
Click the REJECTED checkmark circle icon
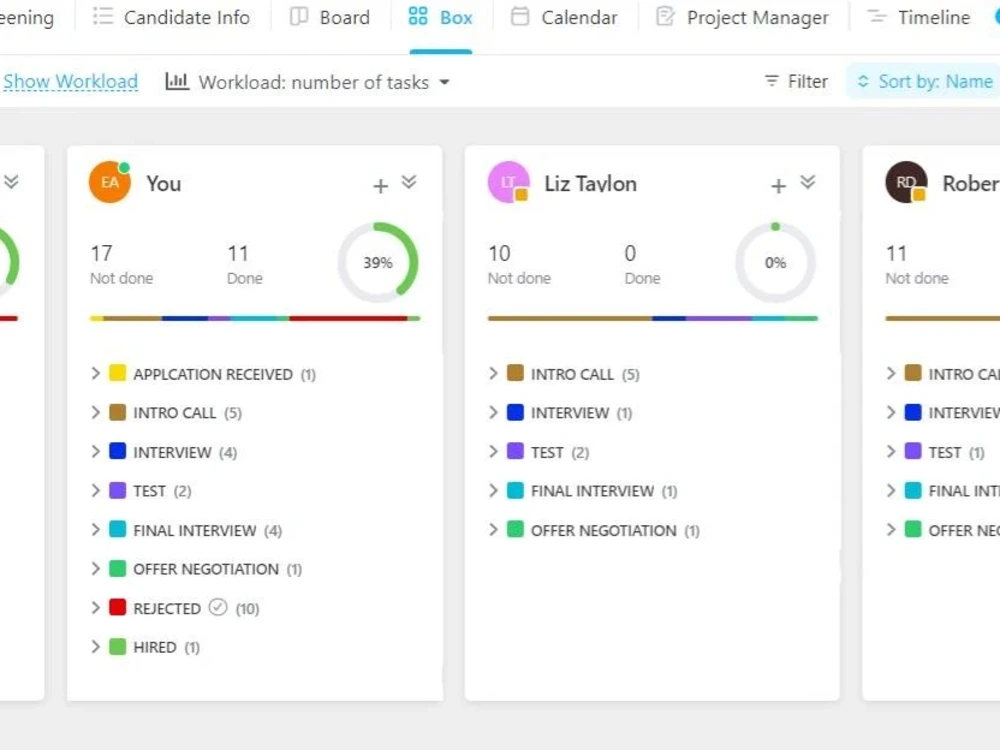(218, 607)
